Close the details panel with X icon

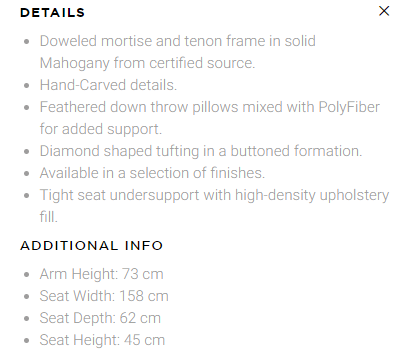[384, 11]
